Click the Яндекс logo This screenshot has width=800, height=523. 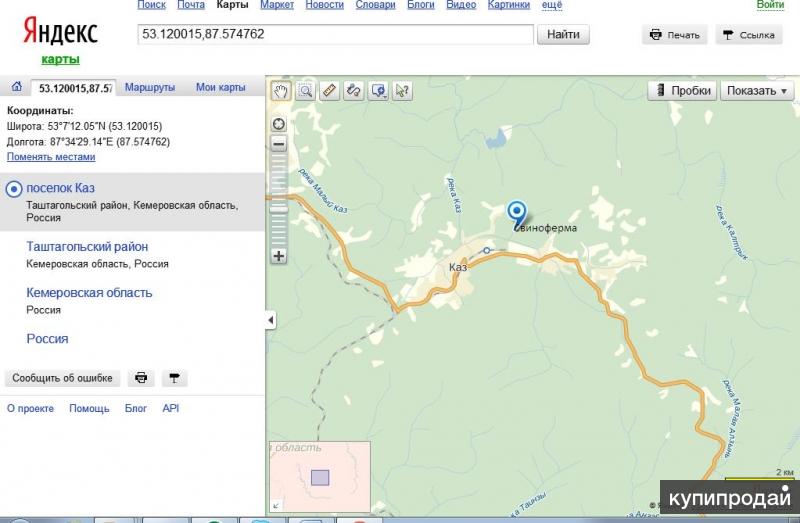60,32
